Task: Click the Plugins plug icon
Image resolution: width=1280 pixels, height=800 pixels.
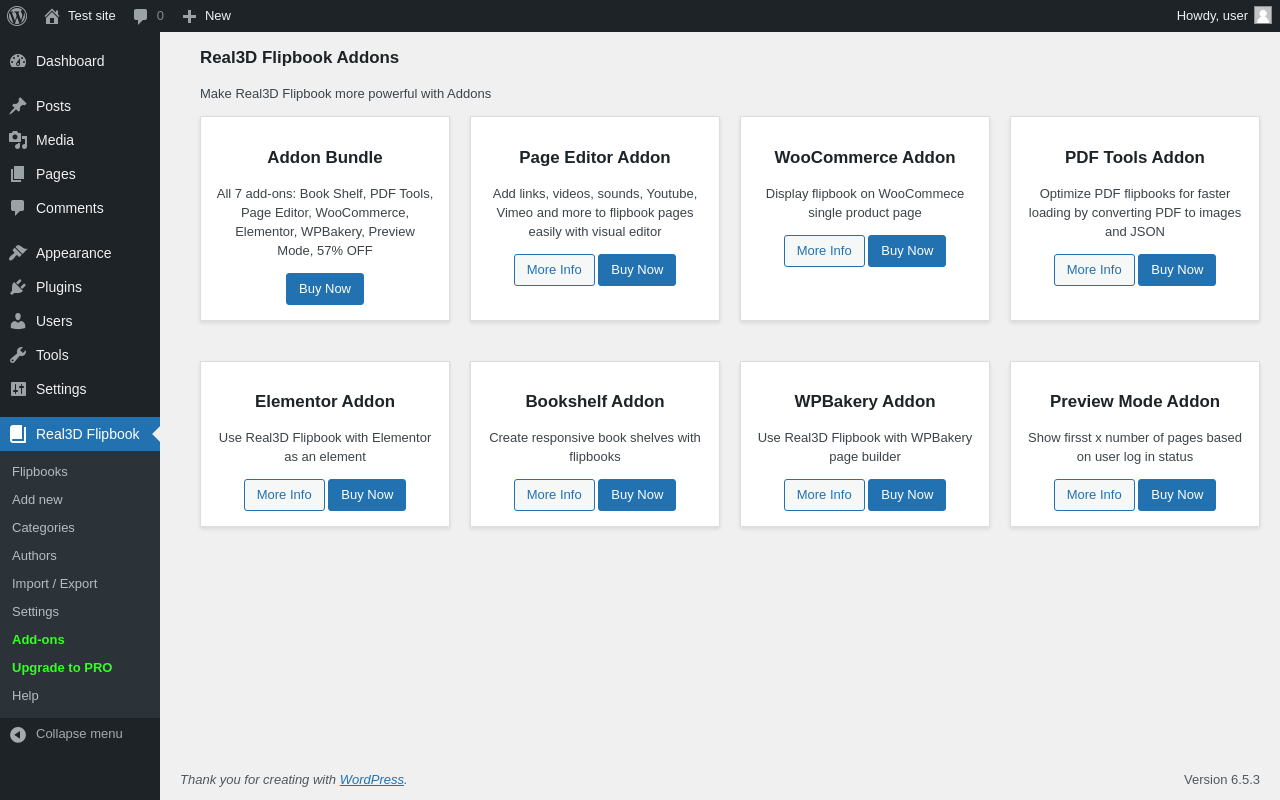Action: [x=18, y=287]
